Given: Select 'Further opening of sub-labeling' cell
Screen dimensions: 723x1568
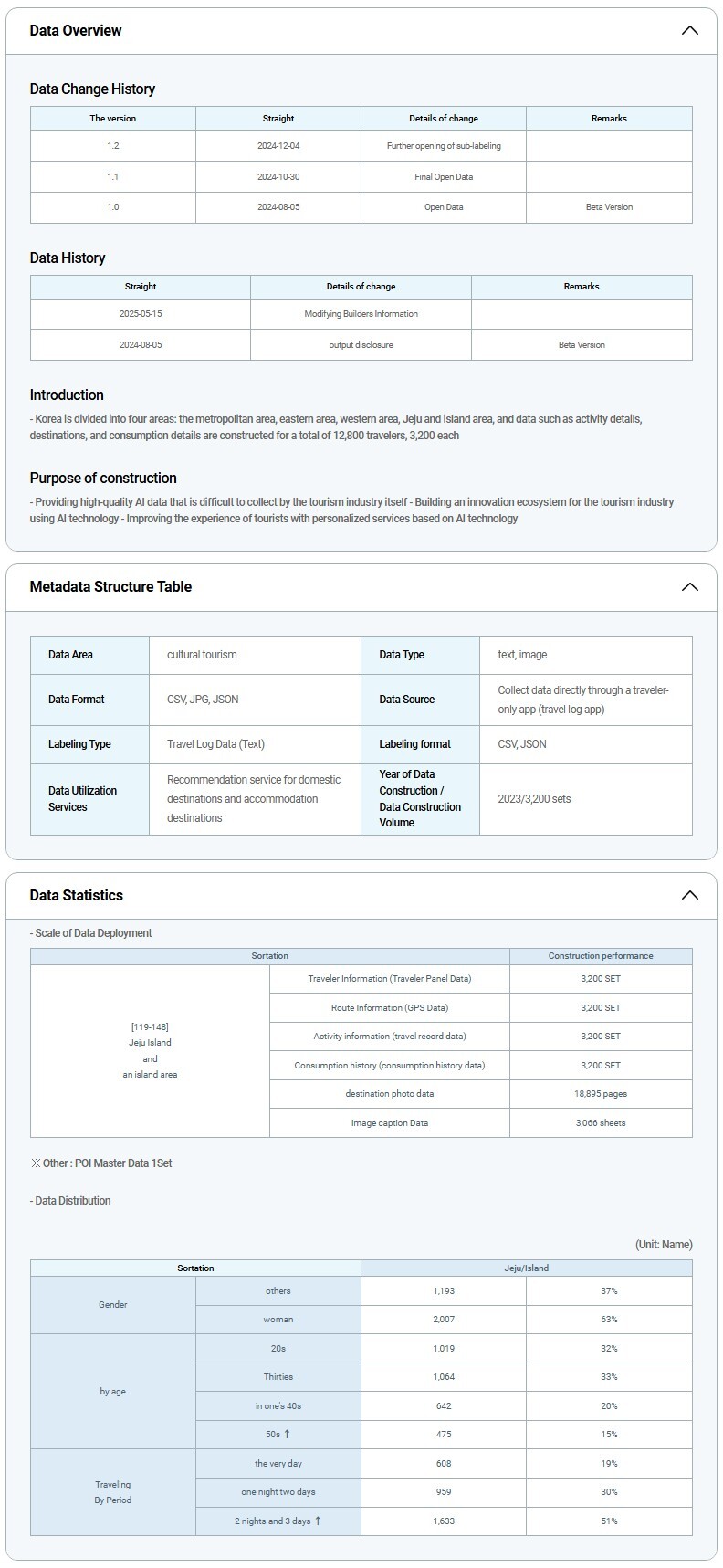Looking at the screenshot, I should [x=444, y=145].
